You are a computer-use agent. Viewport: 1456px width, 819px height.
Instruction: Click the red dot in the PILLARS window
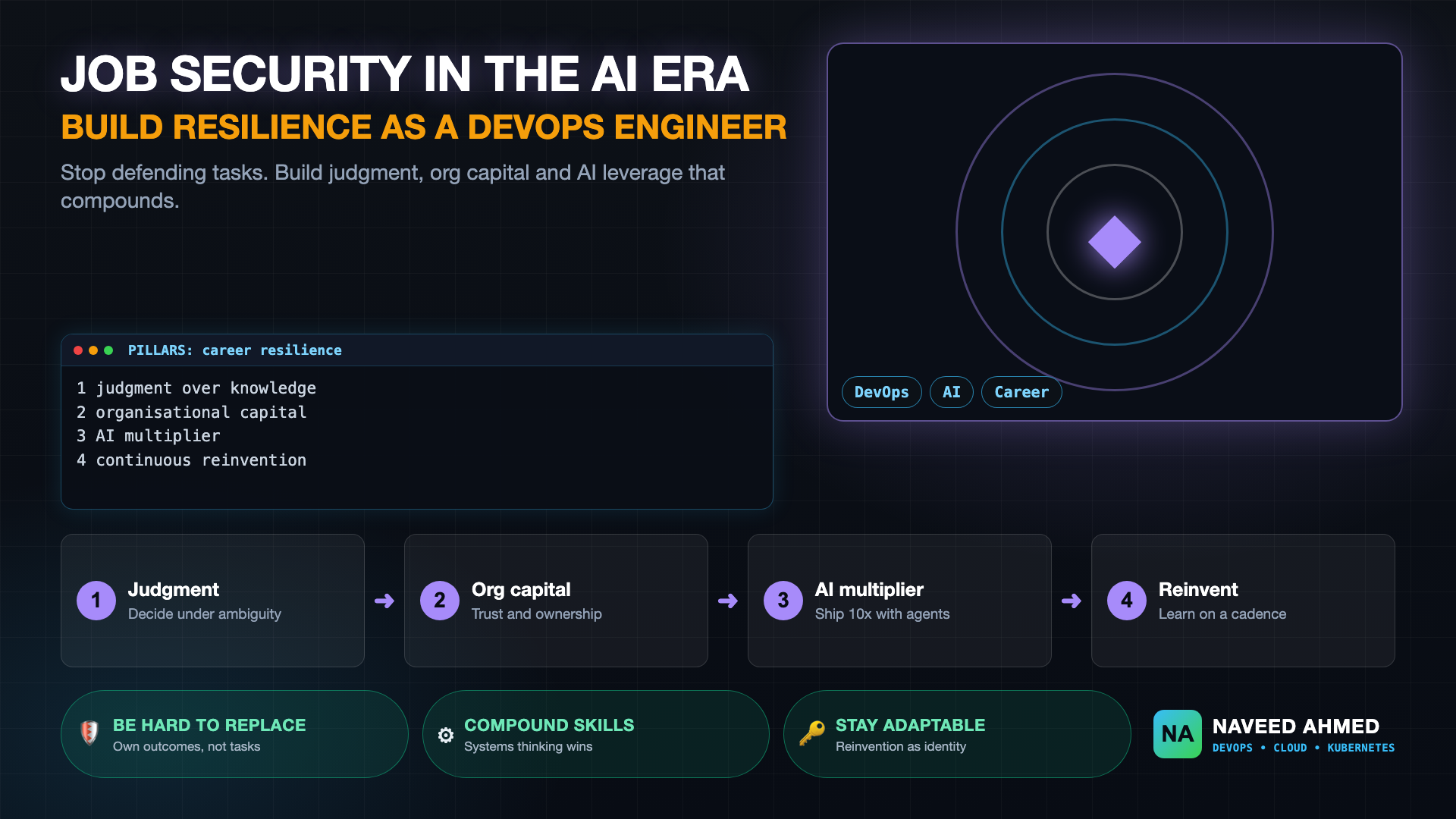[78, 350]
